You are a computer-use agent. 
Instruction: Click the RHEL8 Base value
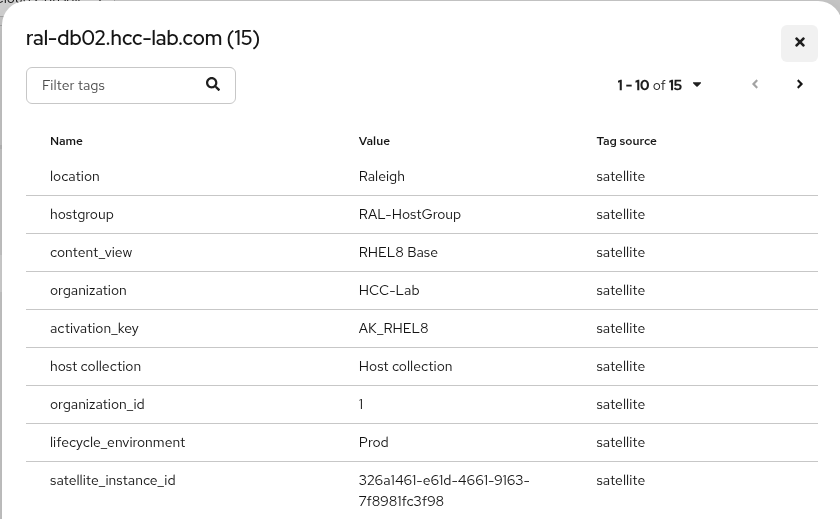pyautogui.click(x=398, y=252)
